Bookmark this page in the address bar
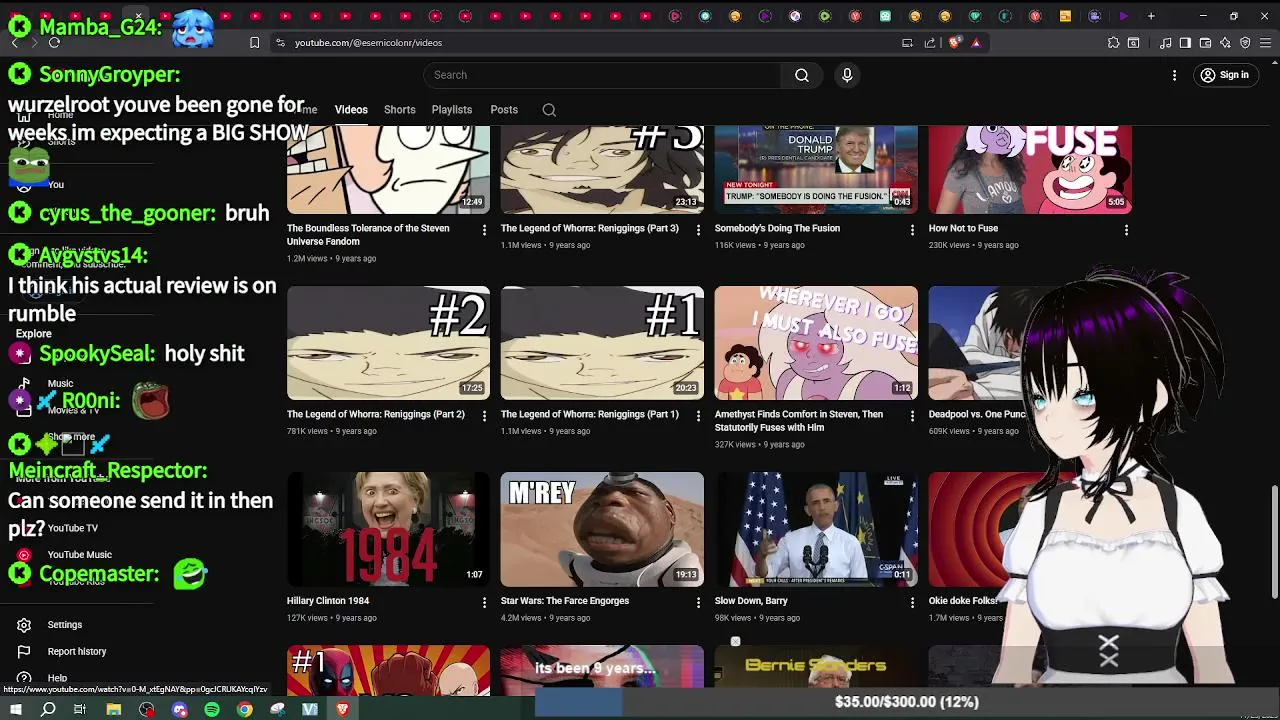Screen dimensions: 1280x720 click(254, 43)
